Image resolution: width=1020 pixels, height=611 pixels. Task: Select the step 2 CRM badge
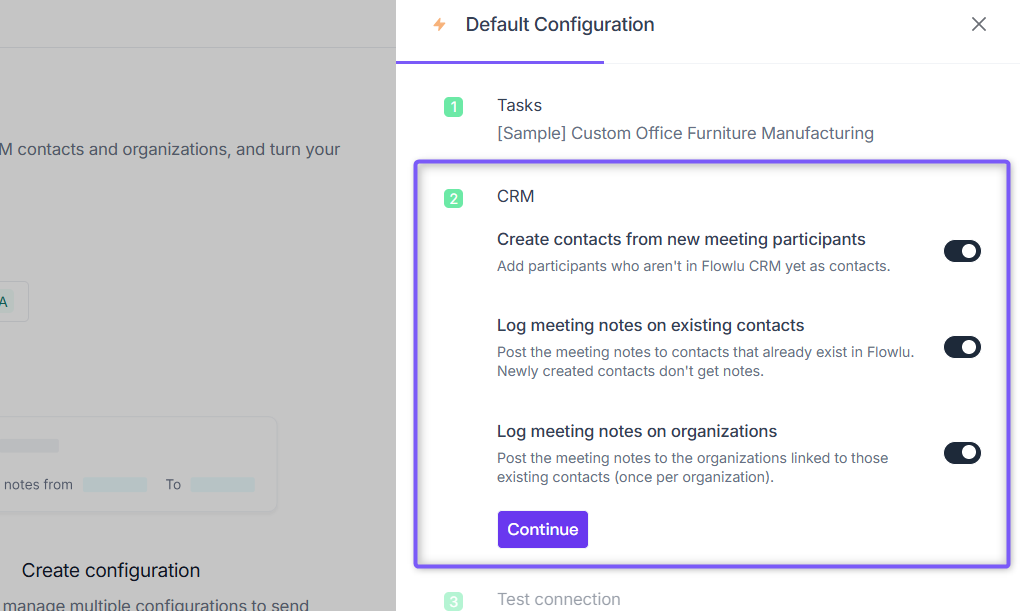pos(453,198)
